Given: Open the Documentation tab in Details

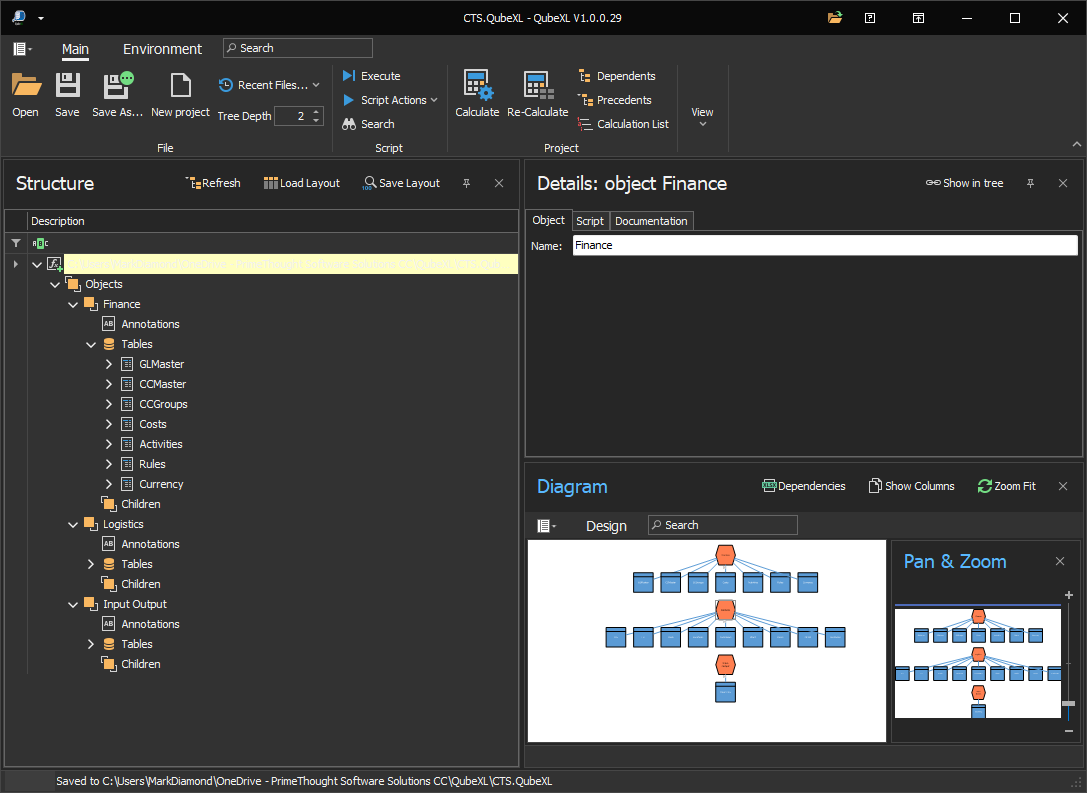Looking at the screenshot, I should (651, 221).
